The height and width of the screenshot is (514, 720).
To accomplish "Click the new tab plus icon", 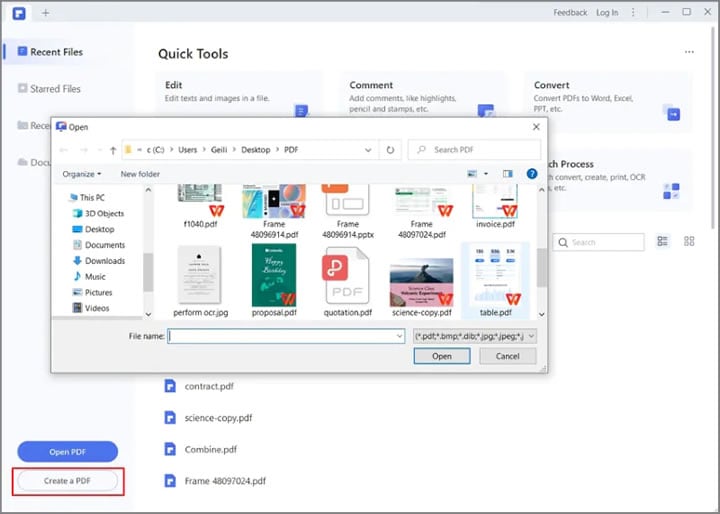I will (45, 13).
